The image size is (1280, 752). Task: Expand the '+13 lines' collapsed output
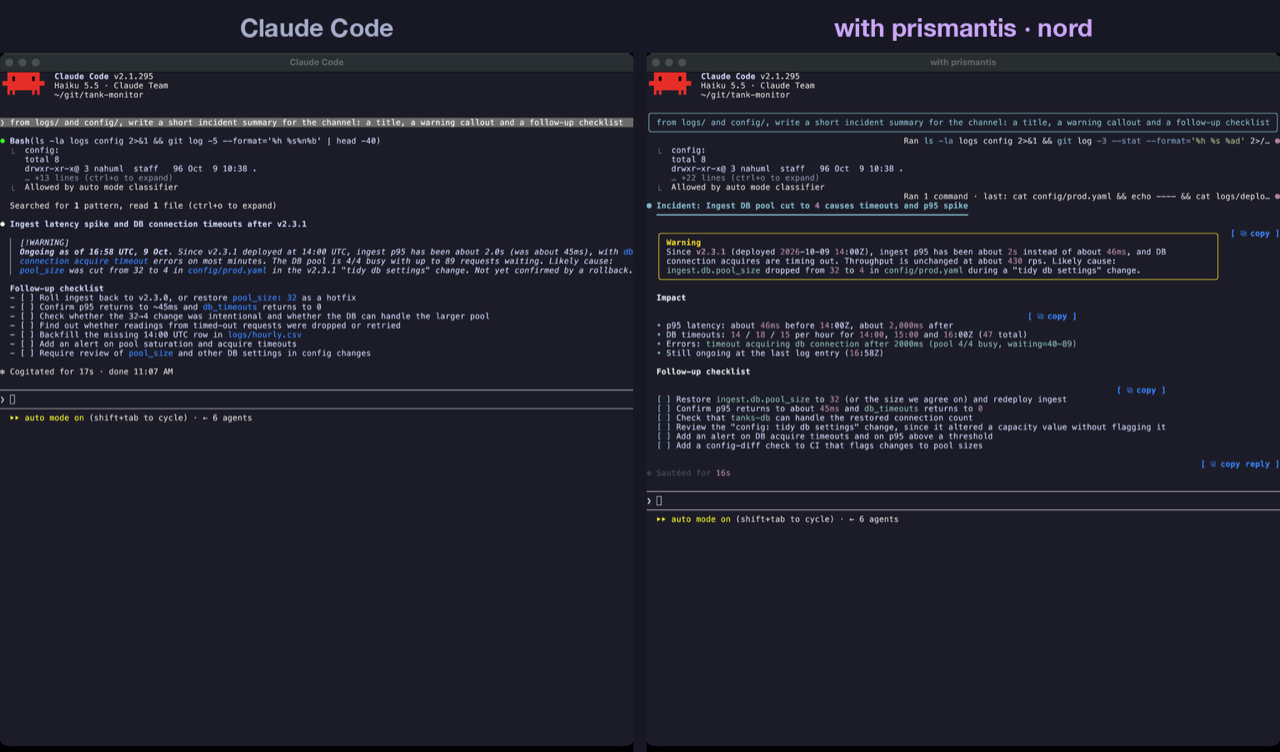click(x=98, y=178)
